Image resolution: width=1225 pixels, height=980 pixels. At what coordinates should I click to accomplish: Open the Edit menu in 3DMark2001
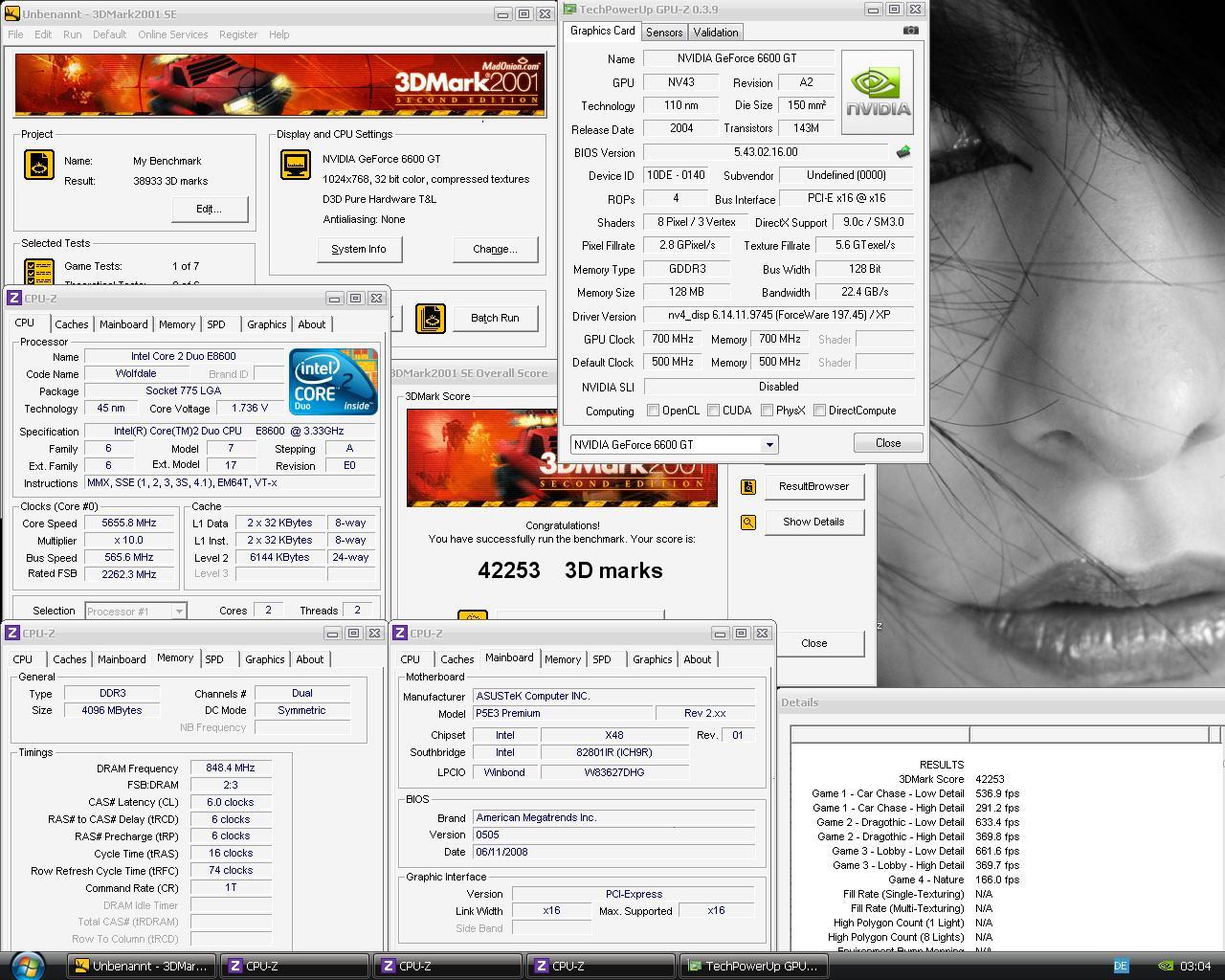[x=43, y=34]
